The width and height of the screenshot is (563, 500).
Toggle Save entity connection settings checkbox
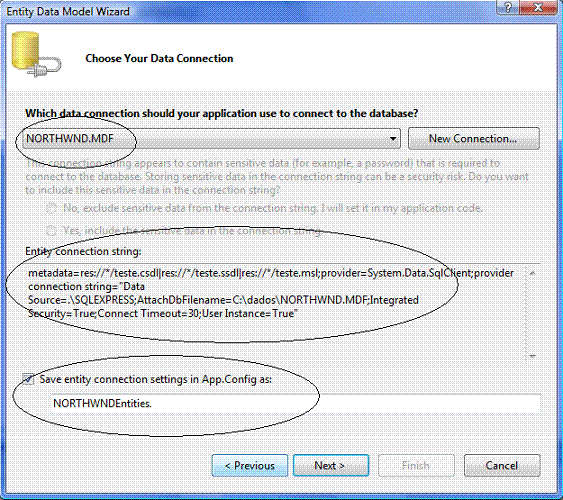tap(28, 379)
